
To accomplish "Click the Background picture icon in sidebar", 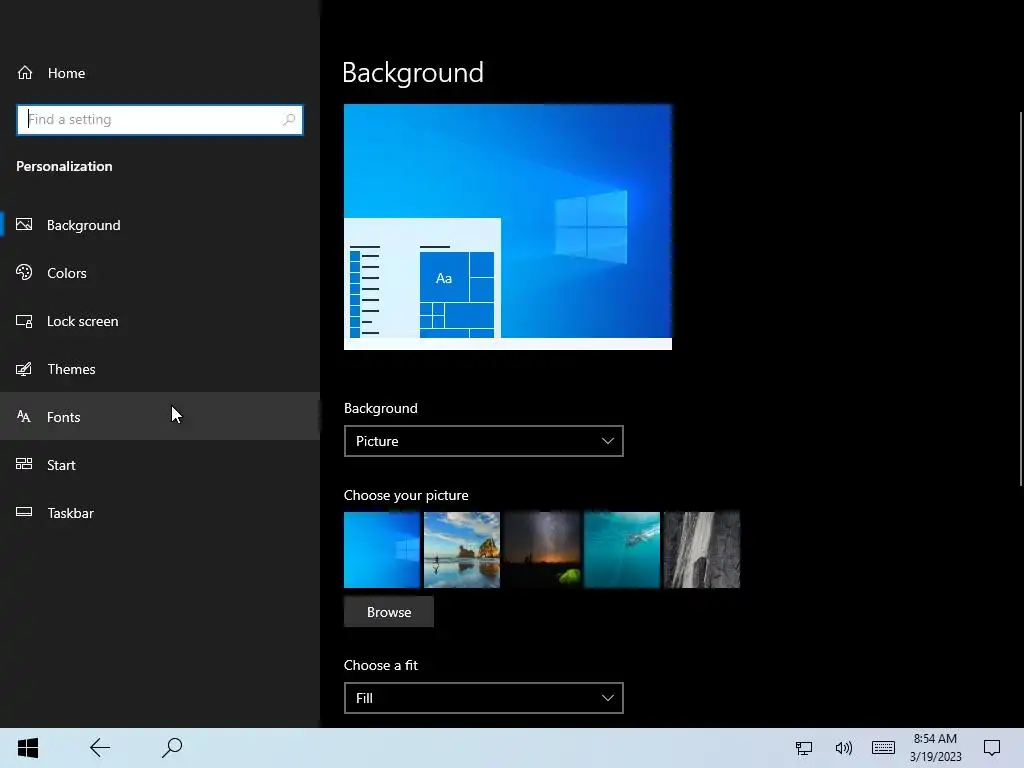I will 24,225.
